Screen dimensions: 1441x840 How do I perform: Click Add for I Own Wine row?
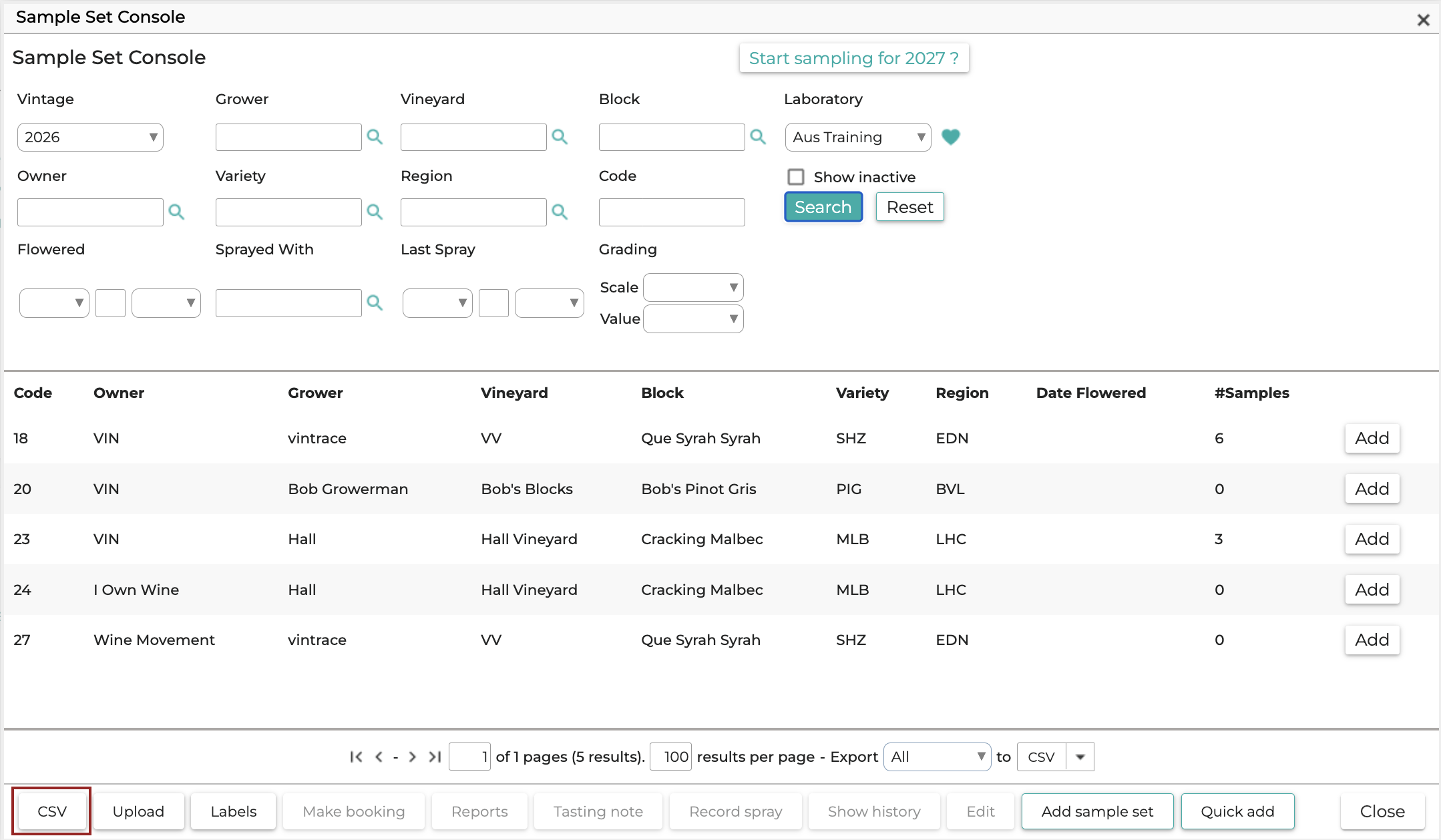pos(1372,590)
